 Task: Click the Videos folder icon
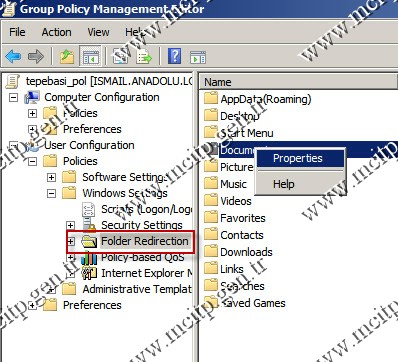point(211,201)
